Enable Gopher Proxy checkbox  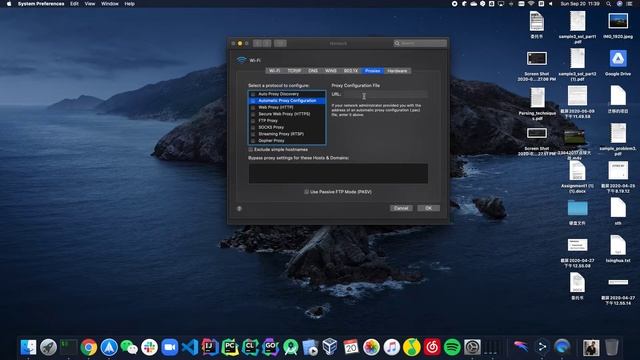click(253, 141)
